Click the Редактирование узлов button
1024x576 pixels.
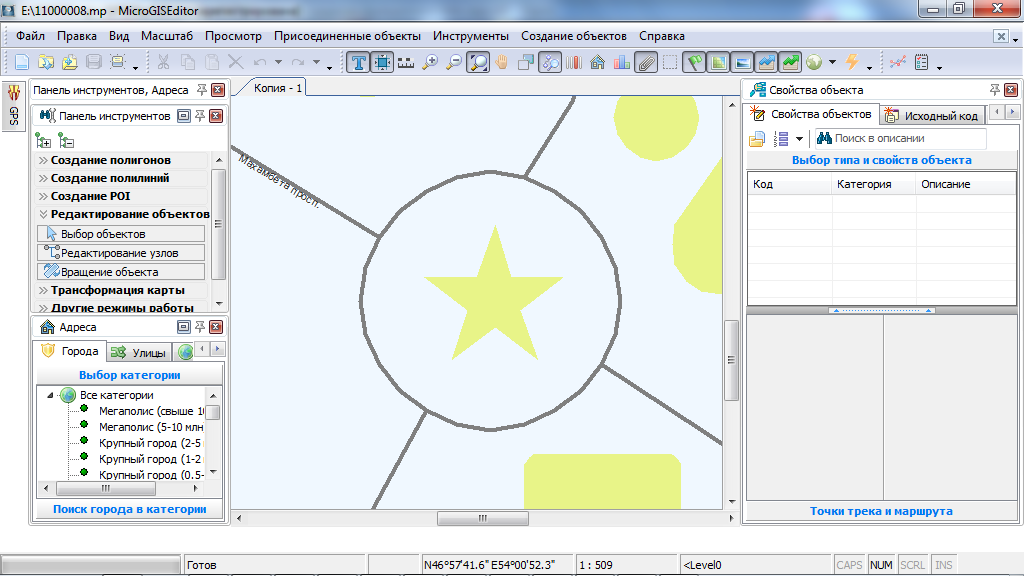pyautogui.click(x=121, y=253)
